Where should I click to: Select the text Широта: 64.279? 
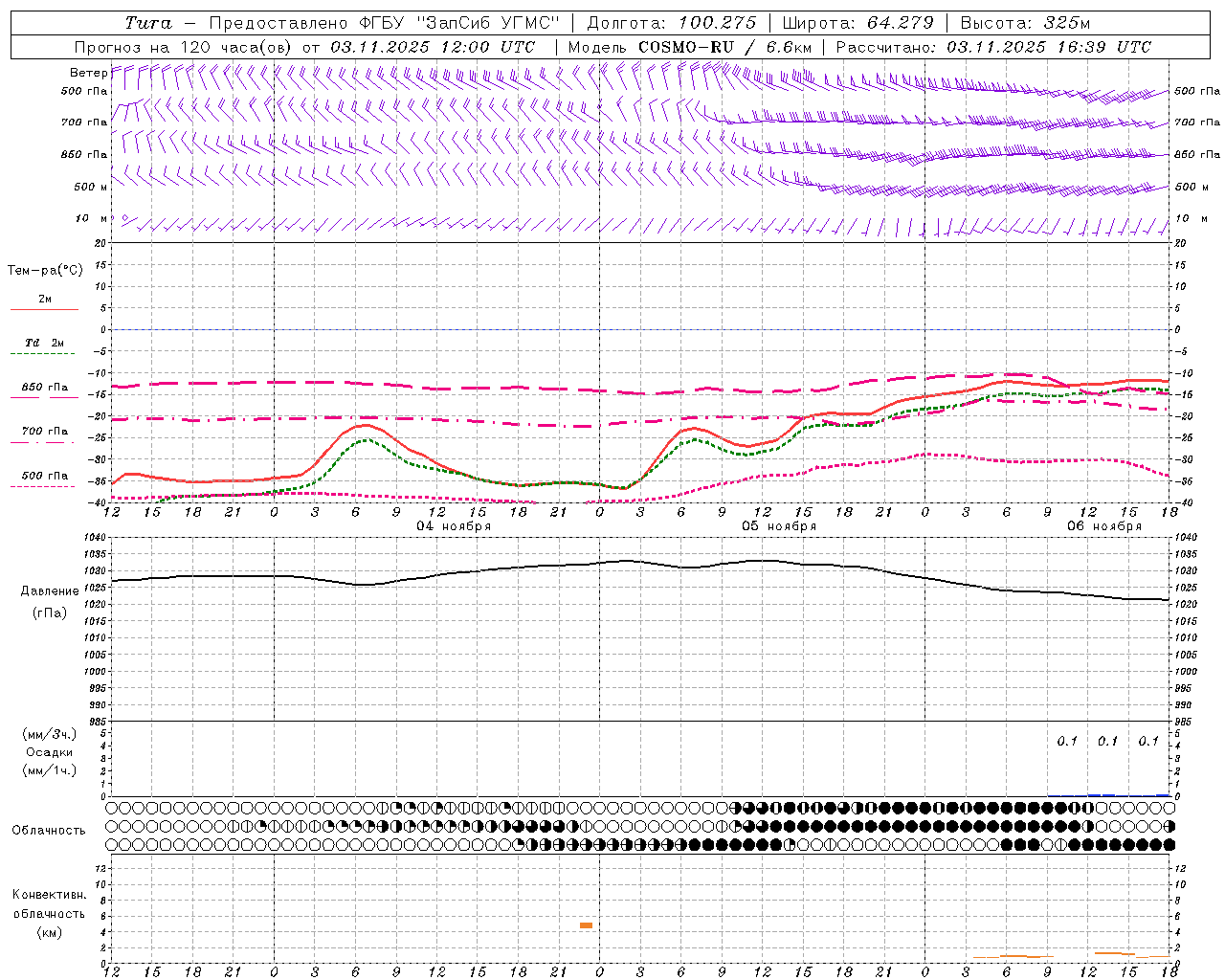(857, 23)
